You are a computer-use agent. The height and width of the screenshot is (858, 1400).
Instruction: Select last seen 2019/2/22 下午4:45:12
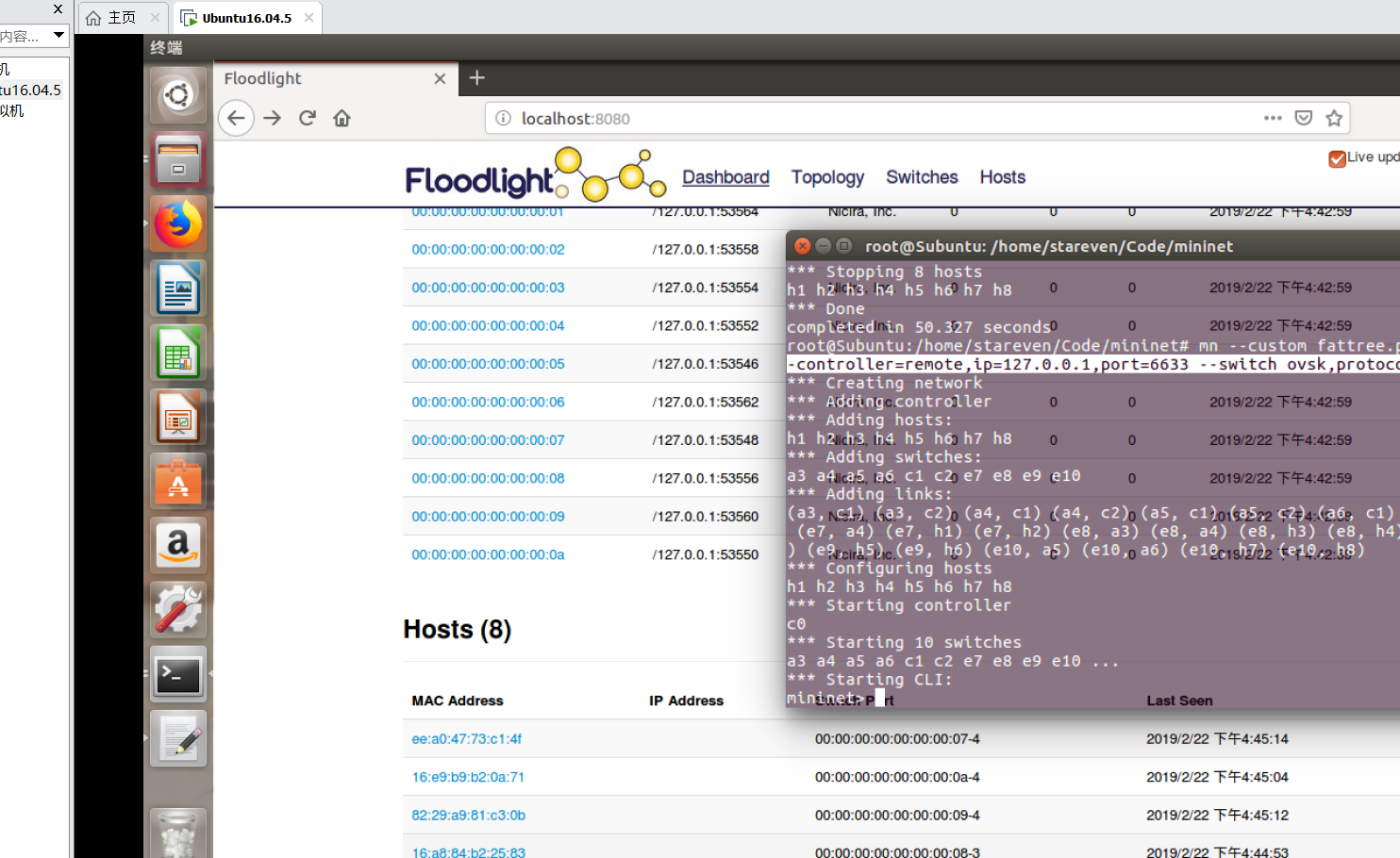pos(1217,816)
